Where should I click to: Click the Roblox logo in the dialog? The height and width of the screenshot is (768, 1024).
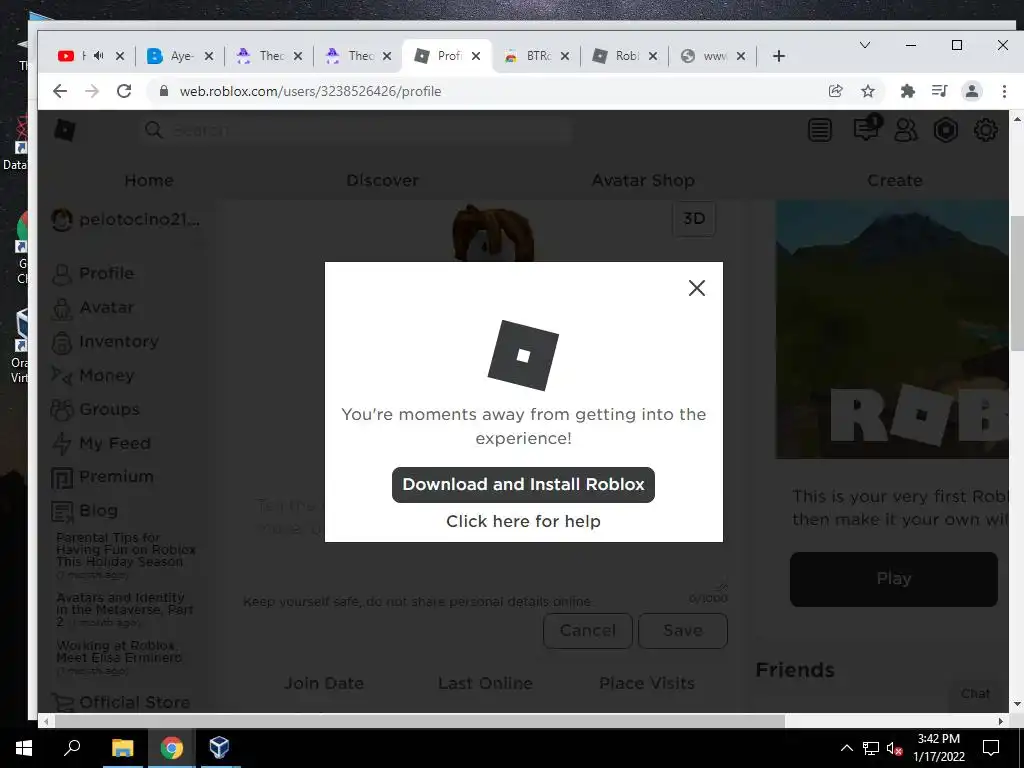pyautogui.click(x=523, y=355)
